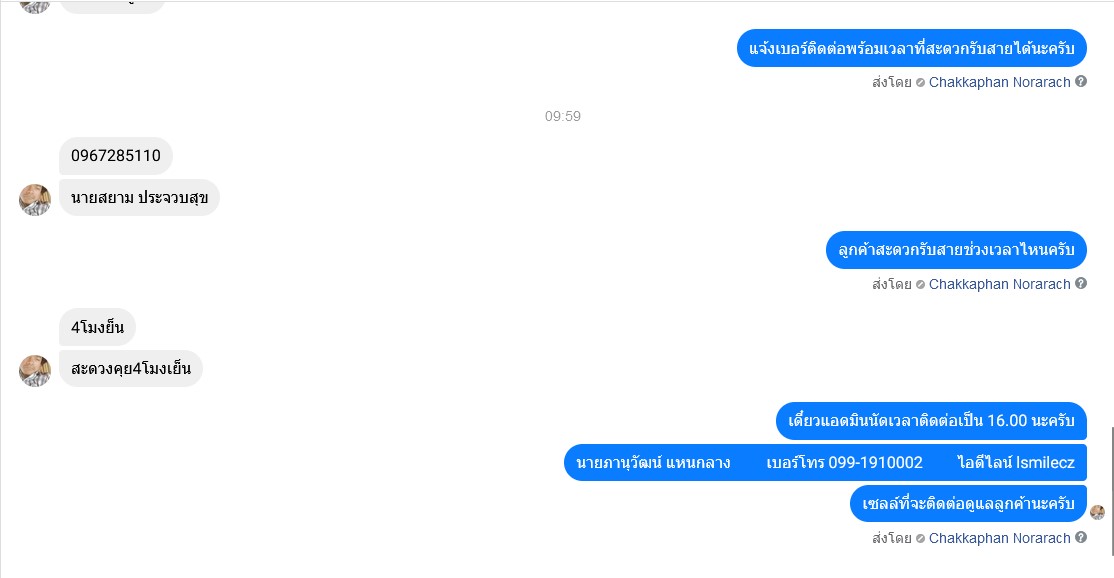Select the แจ้งเบอร์ติดต่อพร้อมเวลา blue message

[x=912, y=48]
